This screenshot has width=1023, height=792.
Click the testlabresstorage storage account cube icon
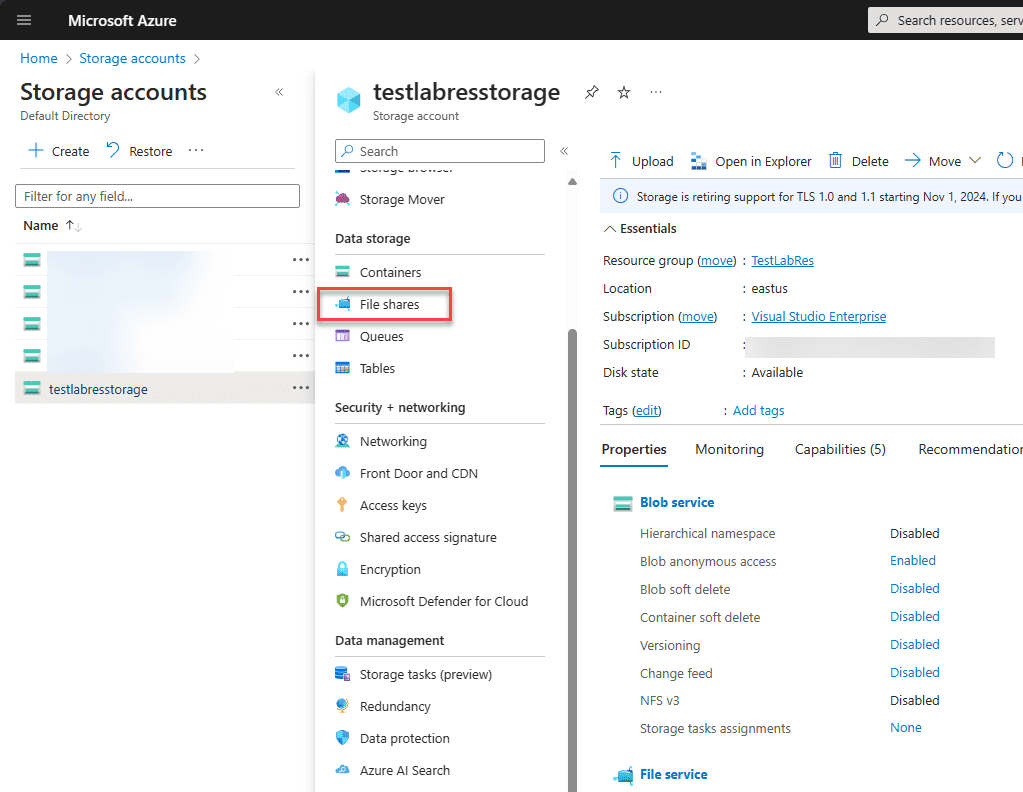348,100
